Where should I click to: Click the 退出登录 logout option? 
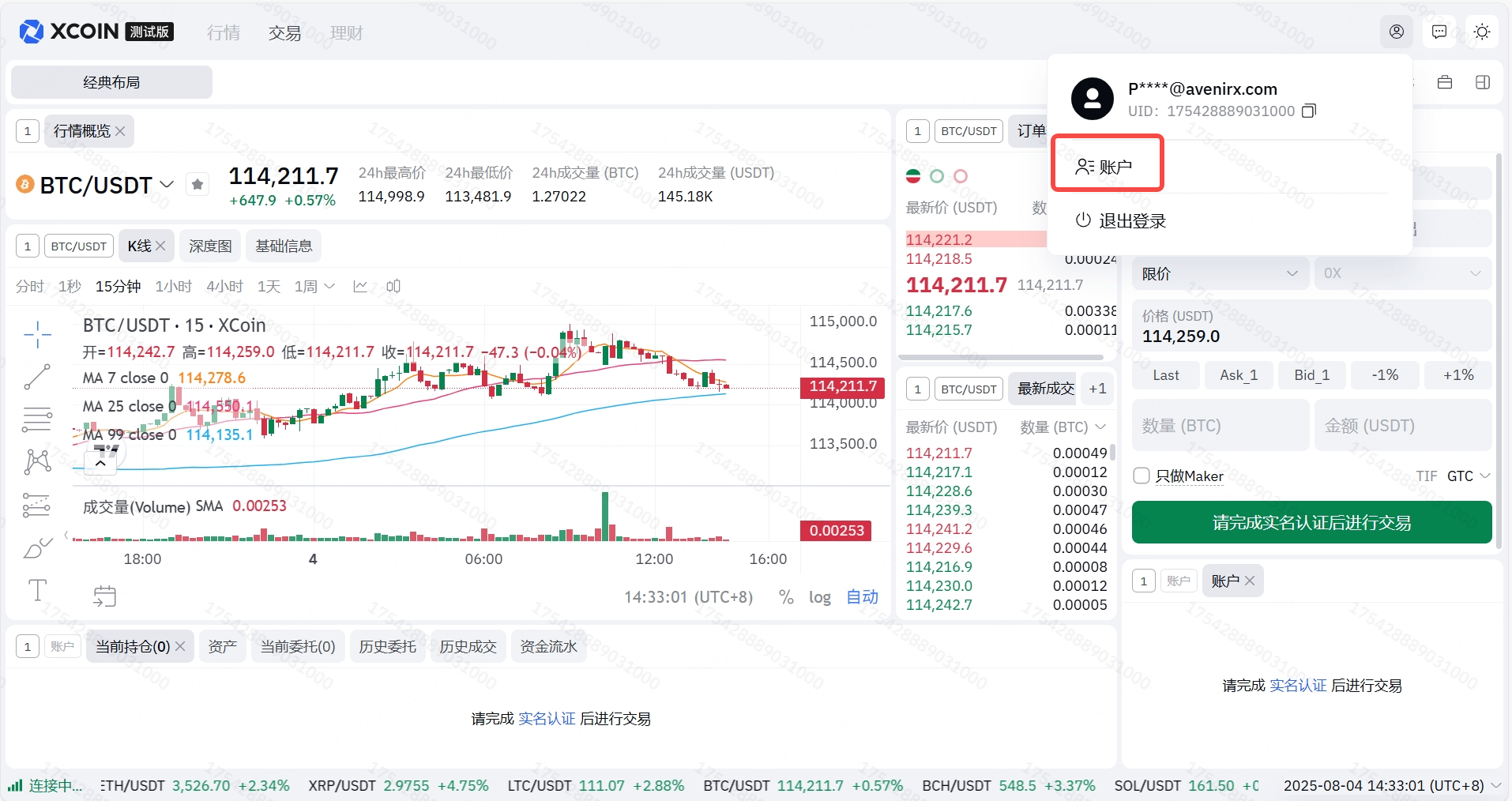(x=1122, y=221)
